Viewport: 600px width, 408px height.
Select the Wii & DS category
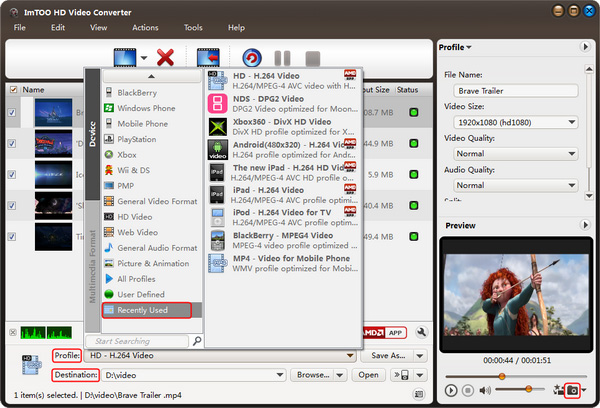(x=152, y=170)
